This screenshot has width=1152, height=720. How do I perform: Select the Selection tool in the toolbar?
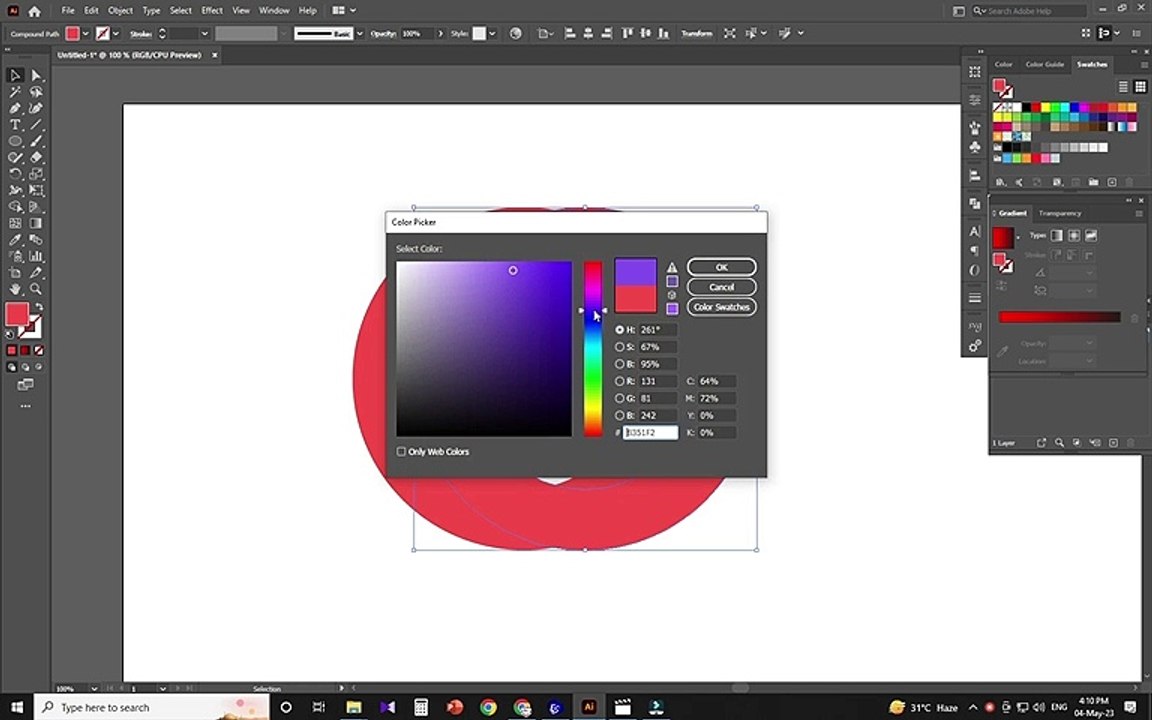coord(15,76)
